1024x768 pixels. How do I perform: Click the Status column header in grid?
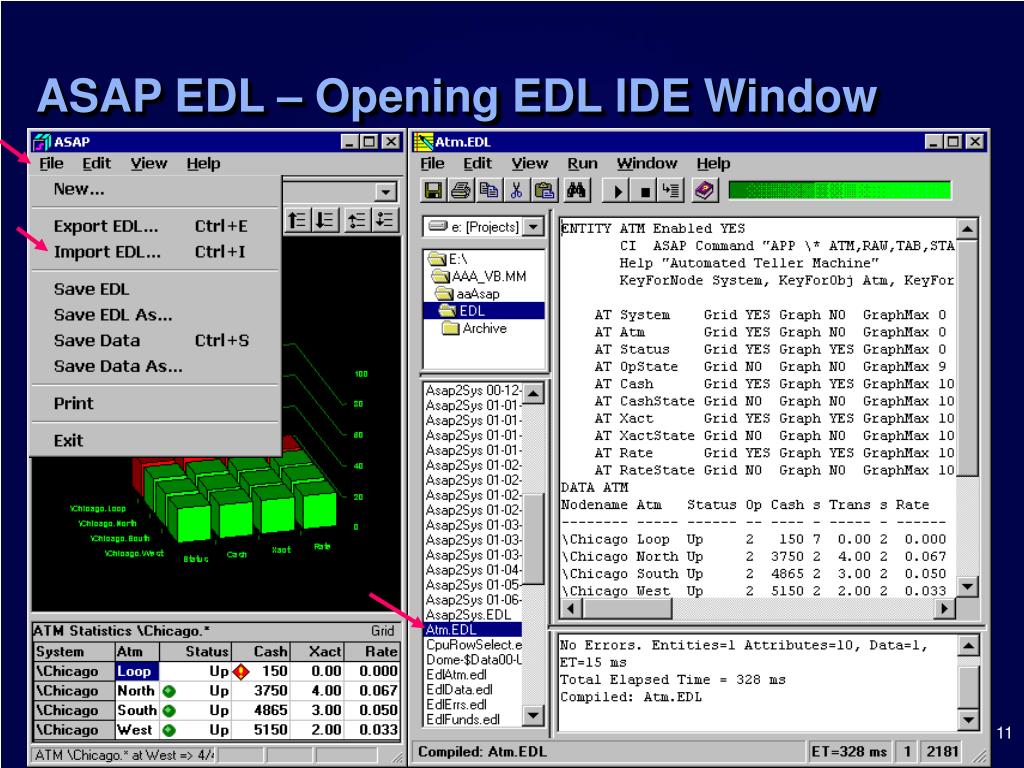(195, 651)
